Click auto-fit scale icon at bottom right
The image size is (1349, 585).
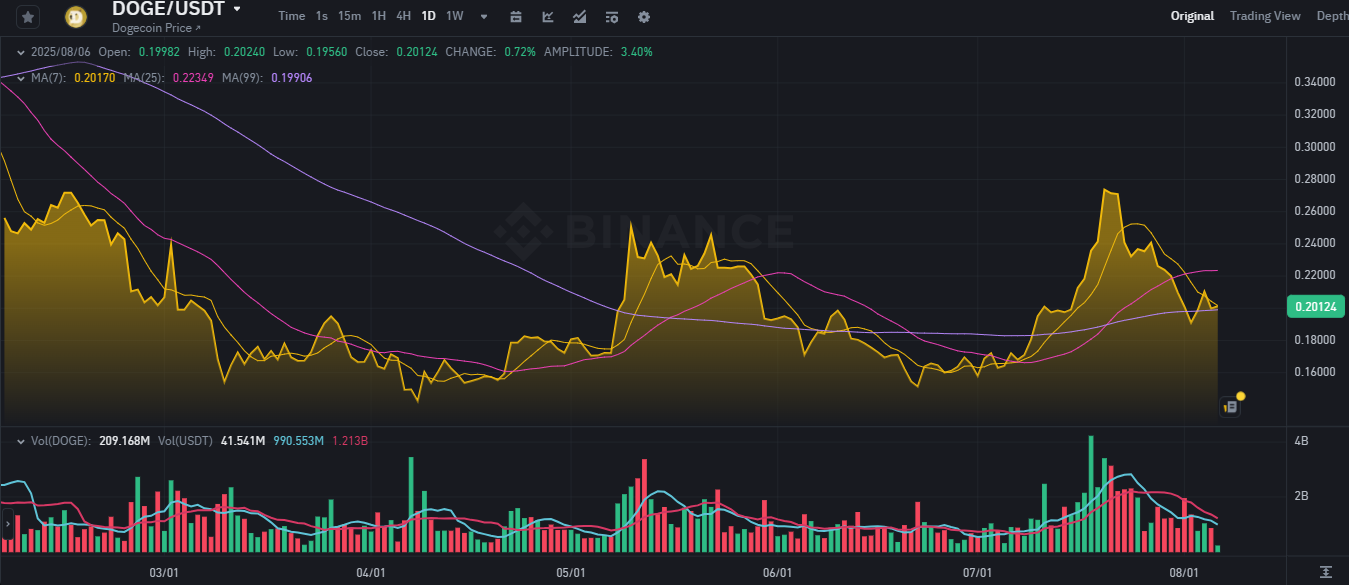pos(1326,572)
